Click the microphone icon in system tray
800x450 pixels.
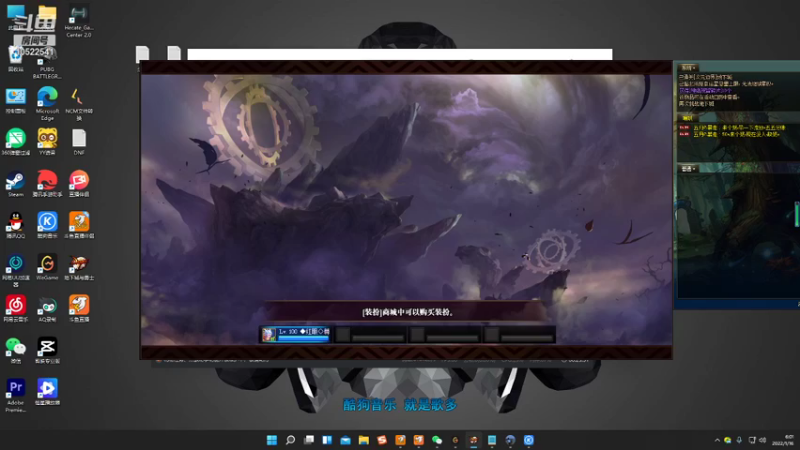click(739, 440)
